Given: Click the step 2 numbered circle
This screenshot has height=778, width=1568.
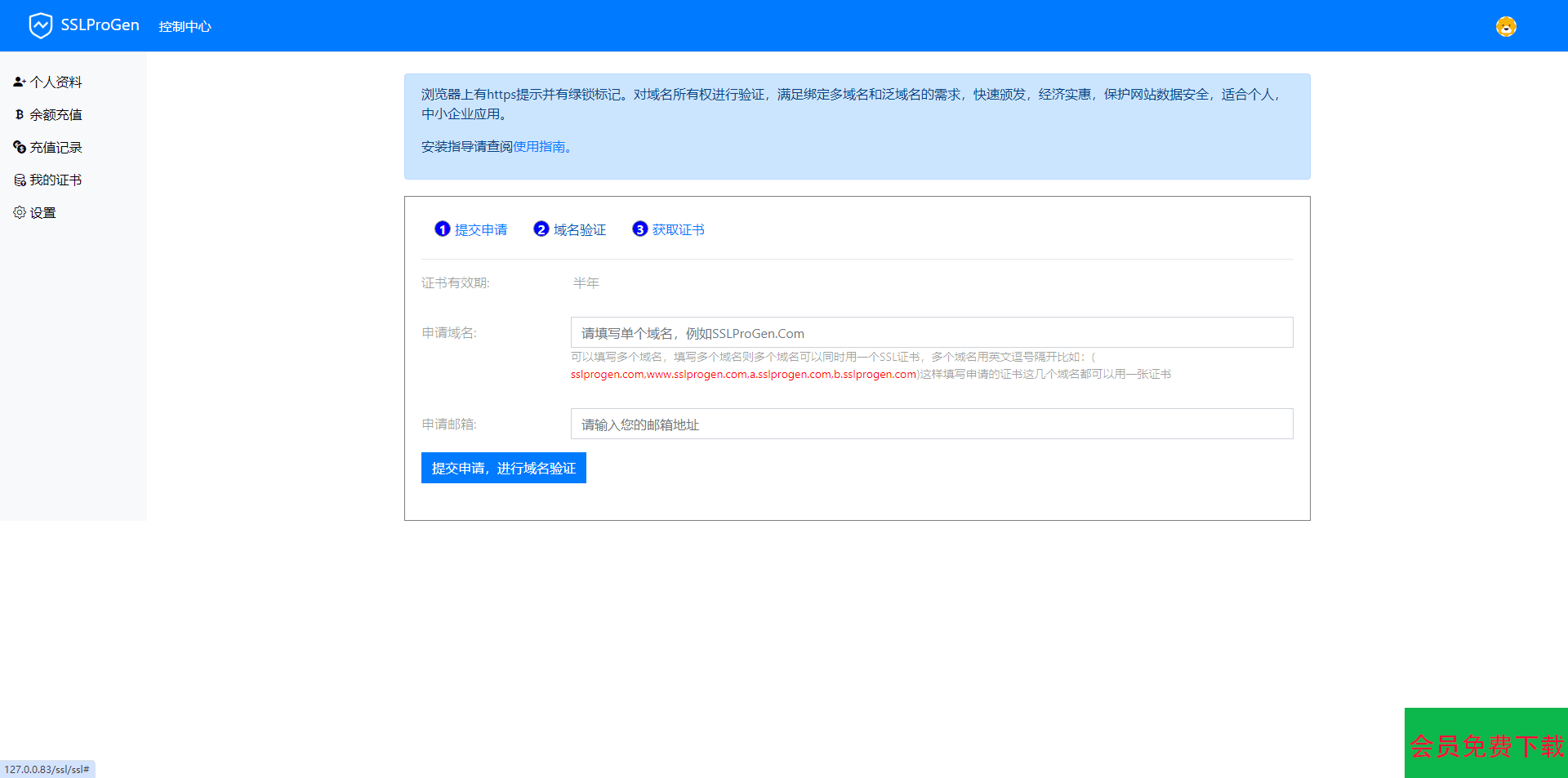Looking at the screenshot, I should [541, 229].
